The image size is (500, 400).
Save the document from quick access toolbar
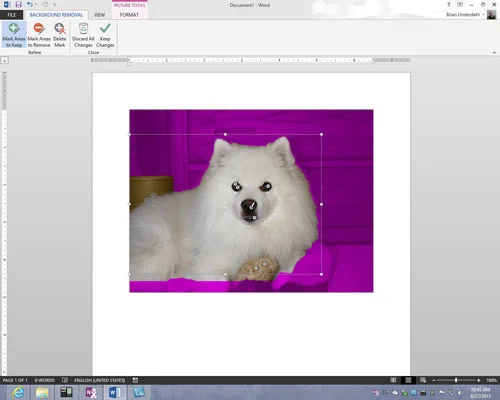click(18, 5)
